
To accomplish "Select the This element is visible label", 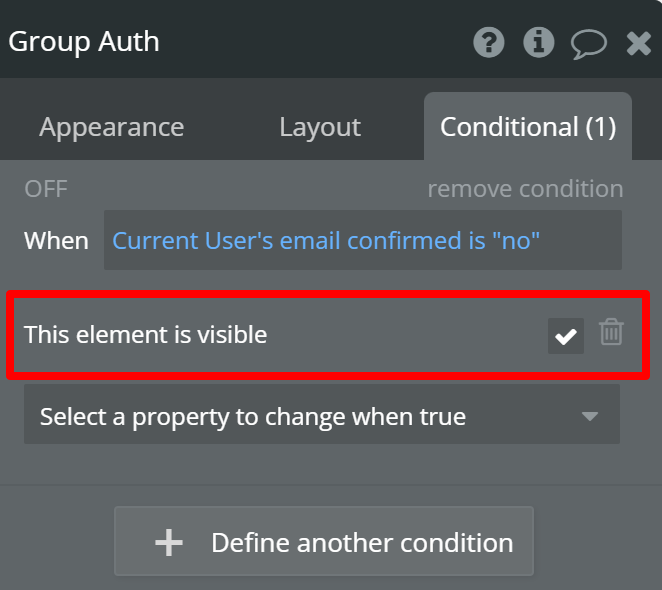I will 145,334.
